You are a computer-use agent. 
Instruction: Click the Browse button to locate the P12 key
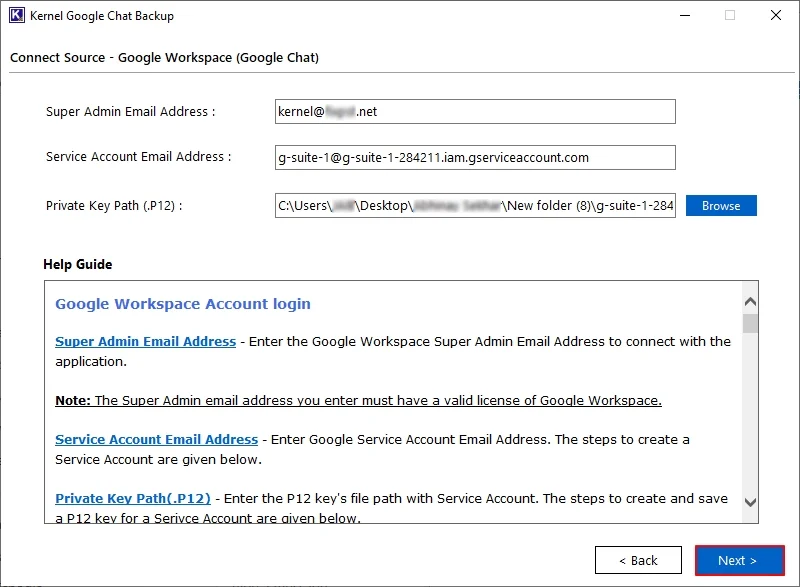[x=721, y=205]
